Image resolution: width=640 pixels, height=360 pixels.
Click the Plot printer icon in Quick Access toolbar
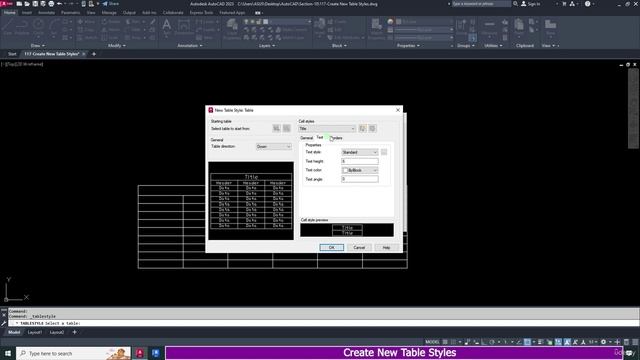coord(51,4)
